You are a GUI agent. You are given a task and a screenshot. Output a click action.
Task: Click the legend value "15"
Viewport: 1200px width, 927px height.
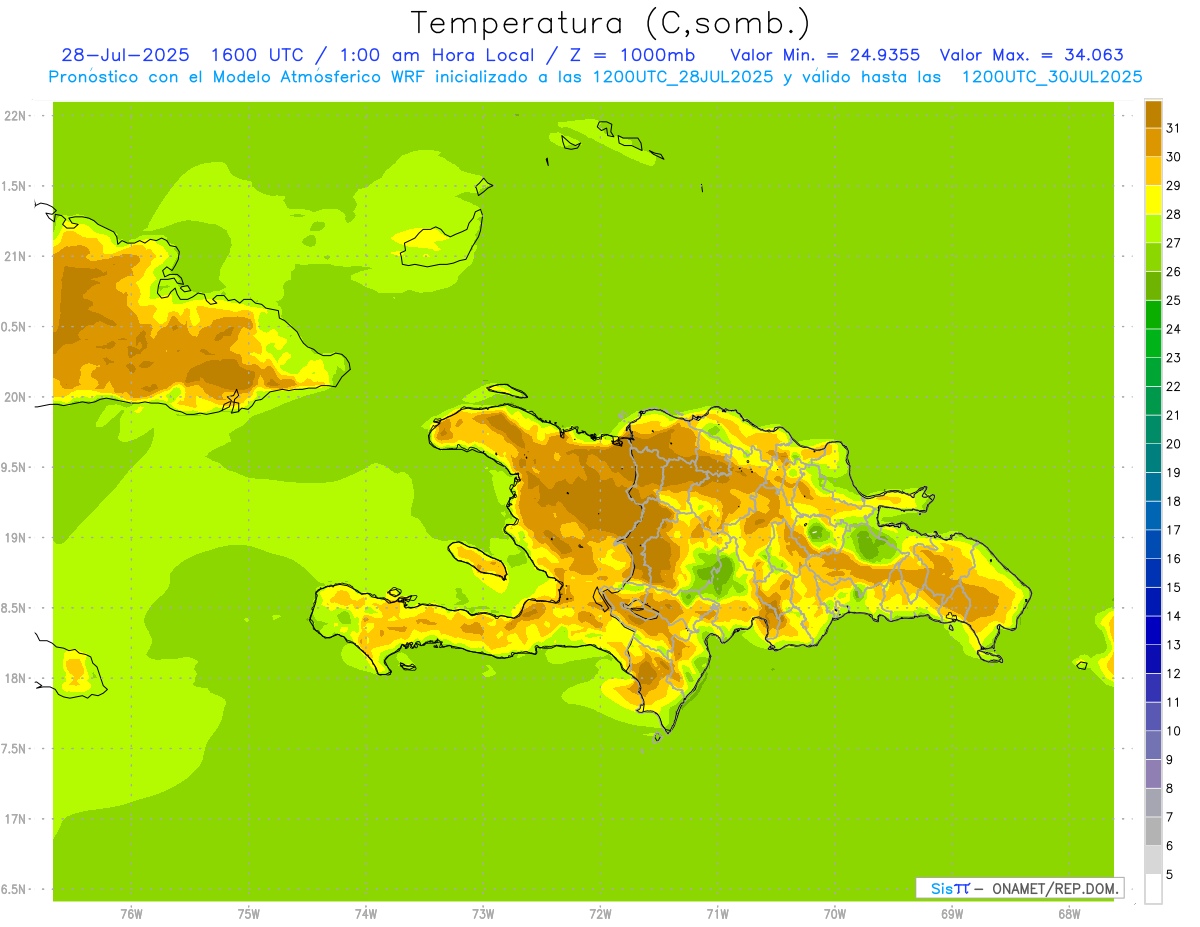[1174, 588]
